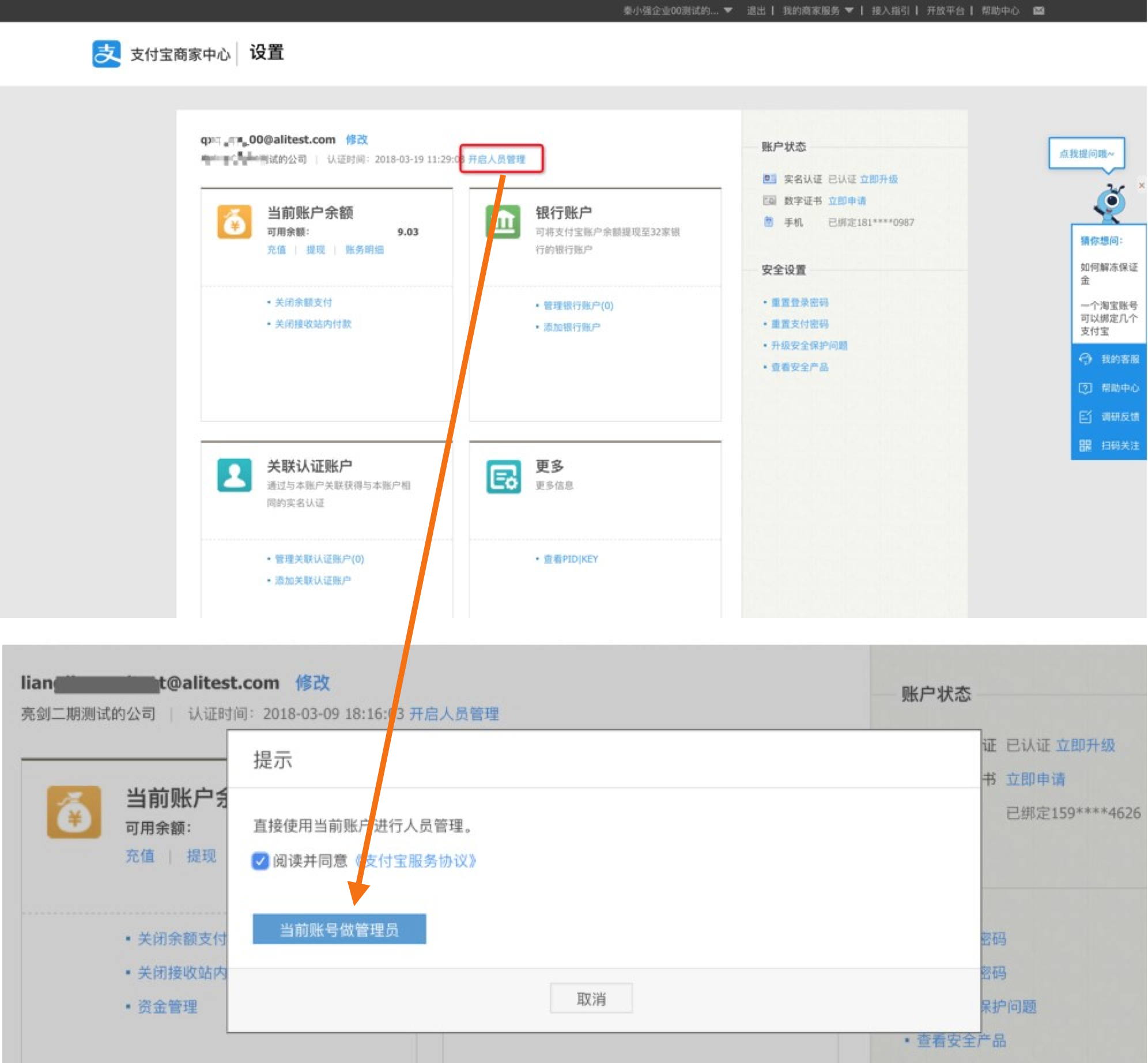This screenshot has width=1148, height=1063.
Task: Open 开放平台 in top navigation
Action: point(945,10)
